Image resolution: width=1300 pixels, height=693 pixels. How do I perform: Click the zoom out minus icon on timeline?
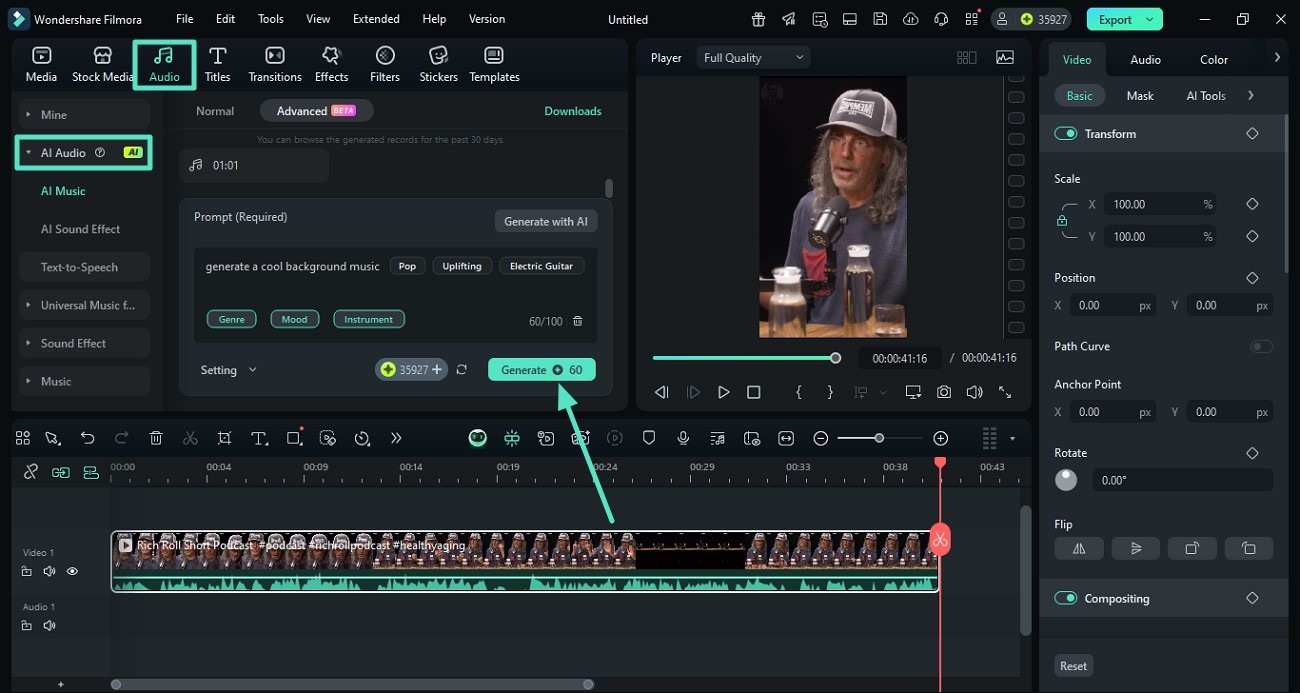click(821, 438)
